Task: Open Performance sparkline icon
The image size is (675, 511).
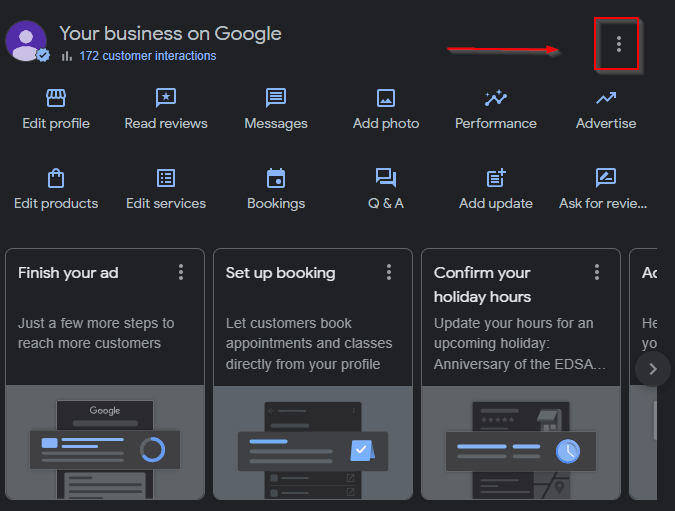Action: coord(496,98)
